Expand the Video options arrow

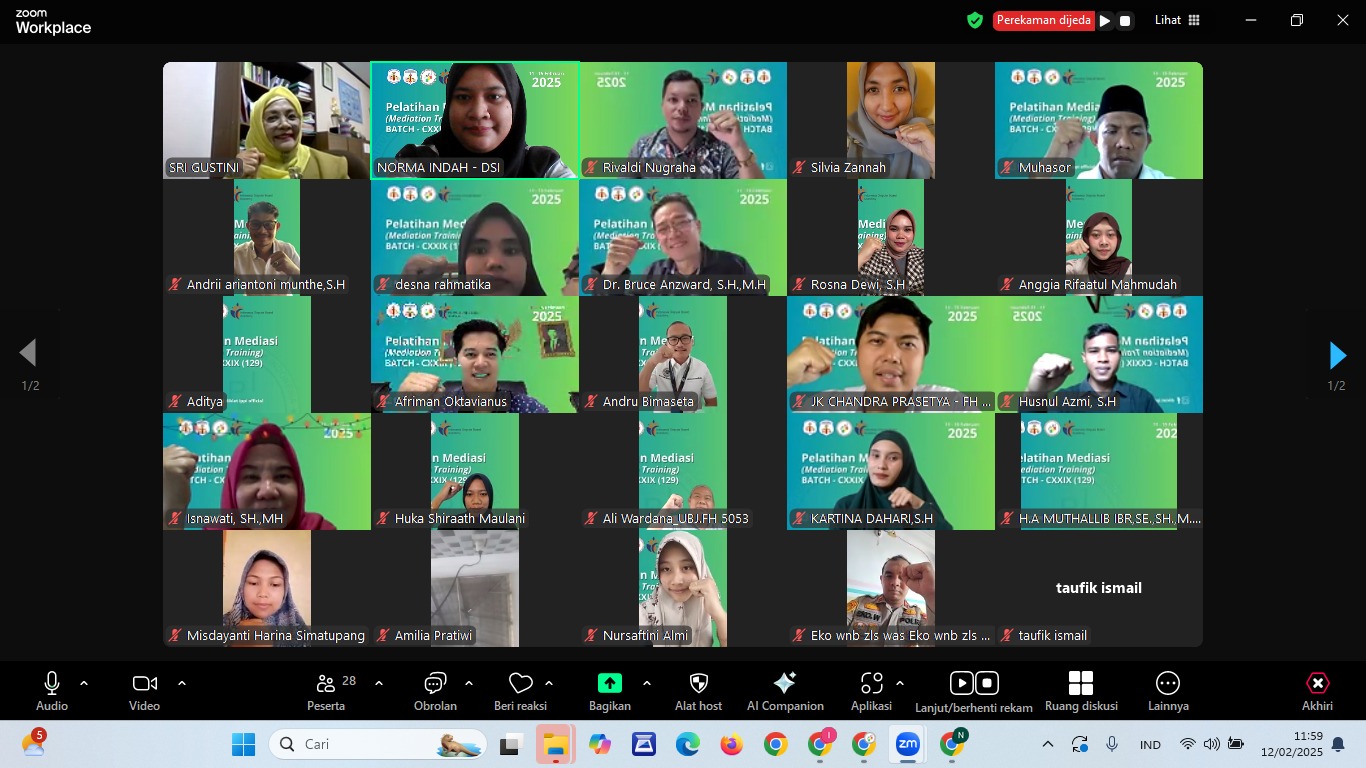pyautogui.click(x=182, y=683)
